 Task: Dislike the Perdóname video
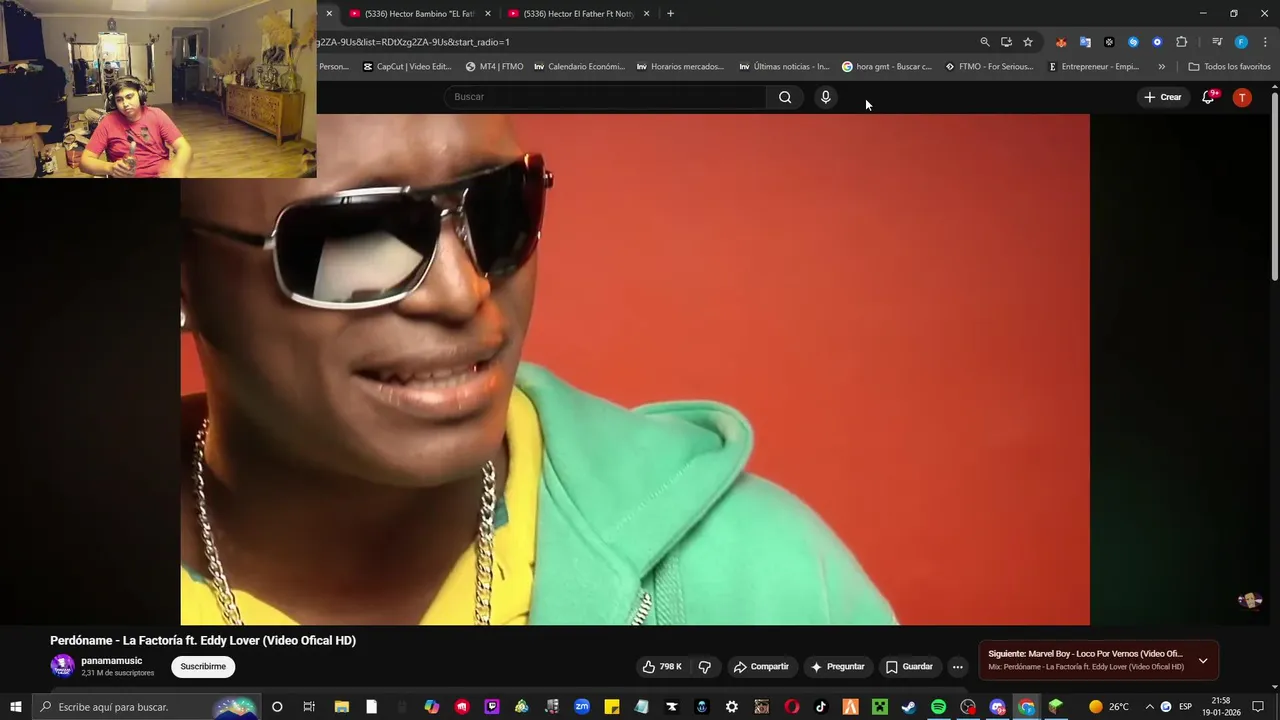(x=705, y=667)
